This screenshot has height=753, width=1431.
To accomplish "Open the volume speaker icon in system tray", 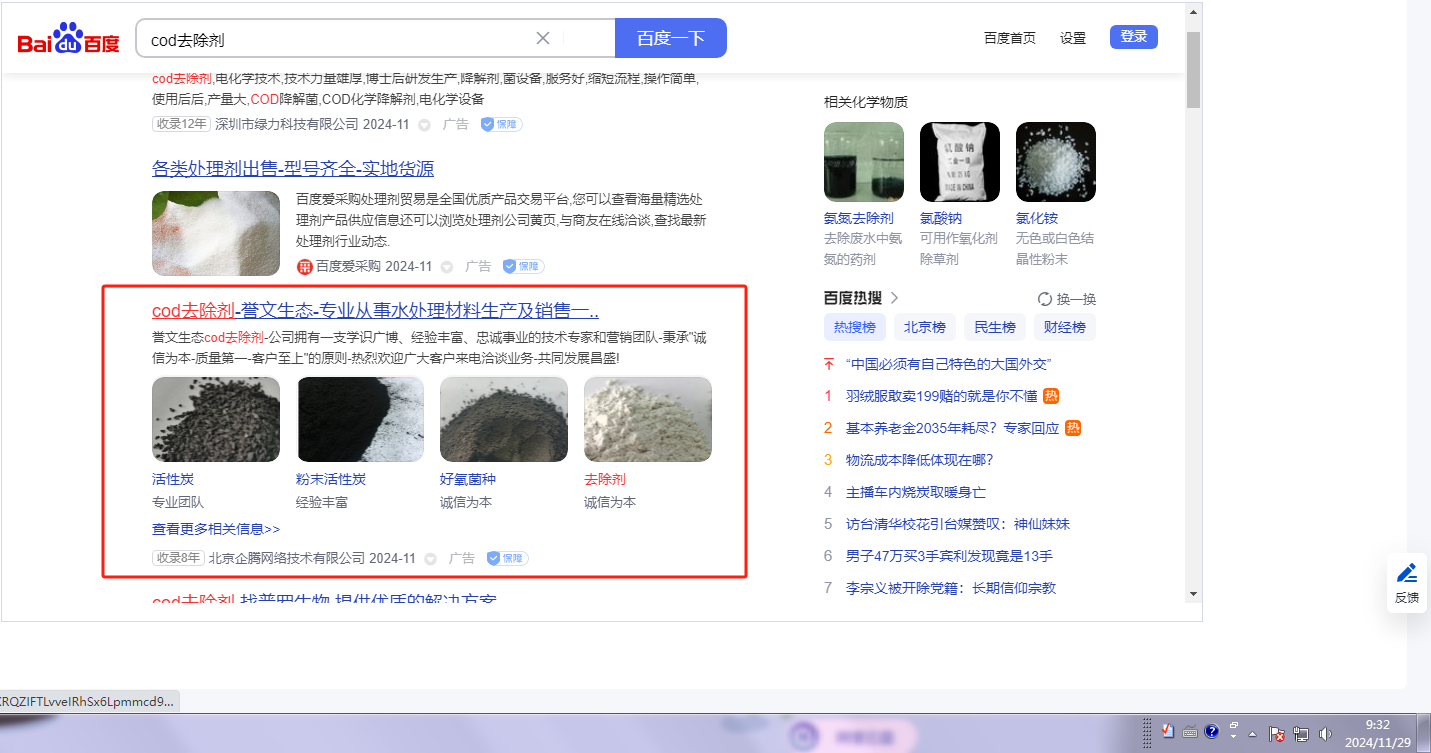I will coord(1326,734).
